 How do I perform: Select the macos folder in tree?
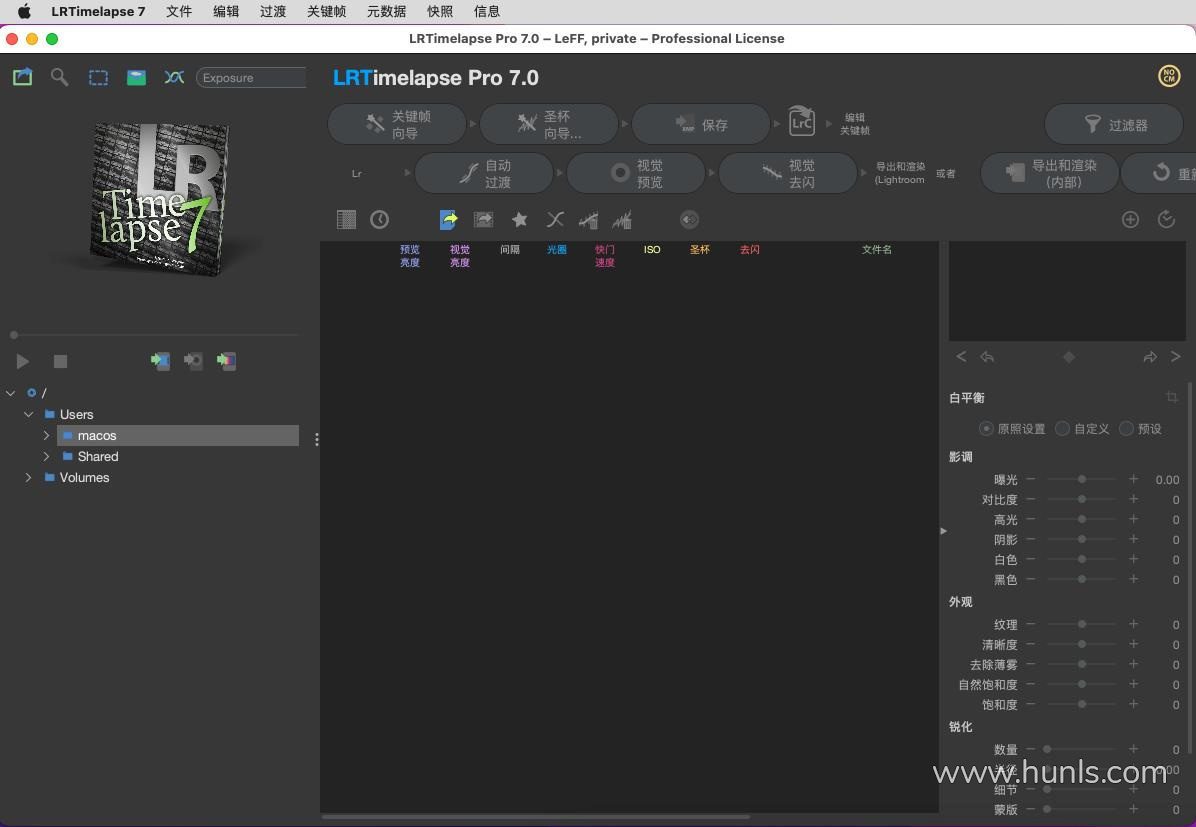pos(178,436)
